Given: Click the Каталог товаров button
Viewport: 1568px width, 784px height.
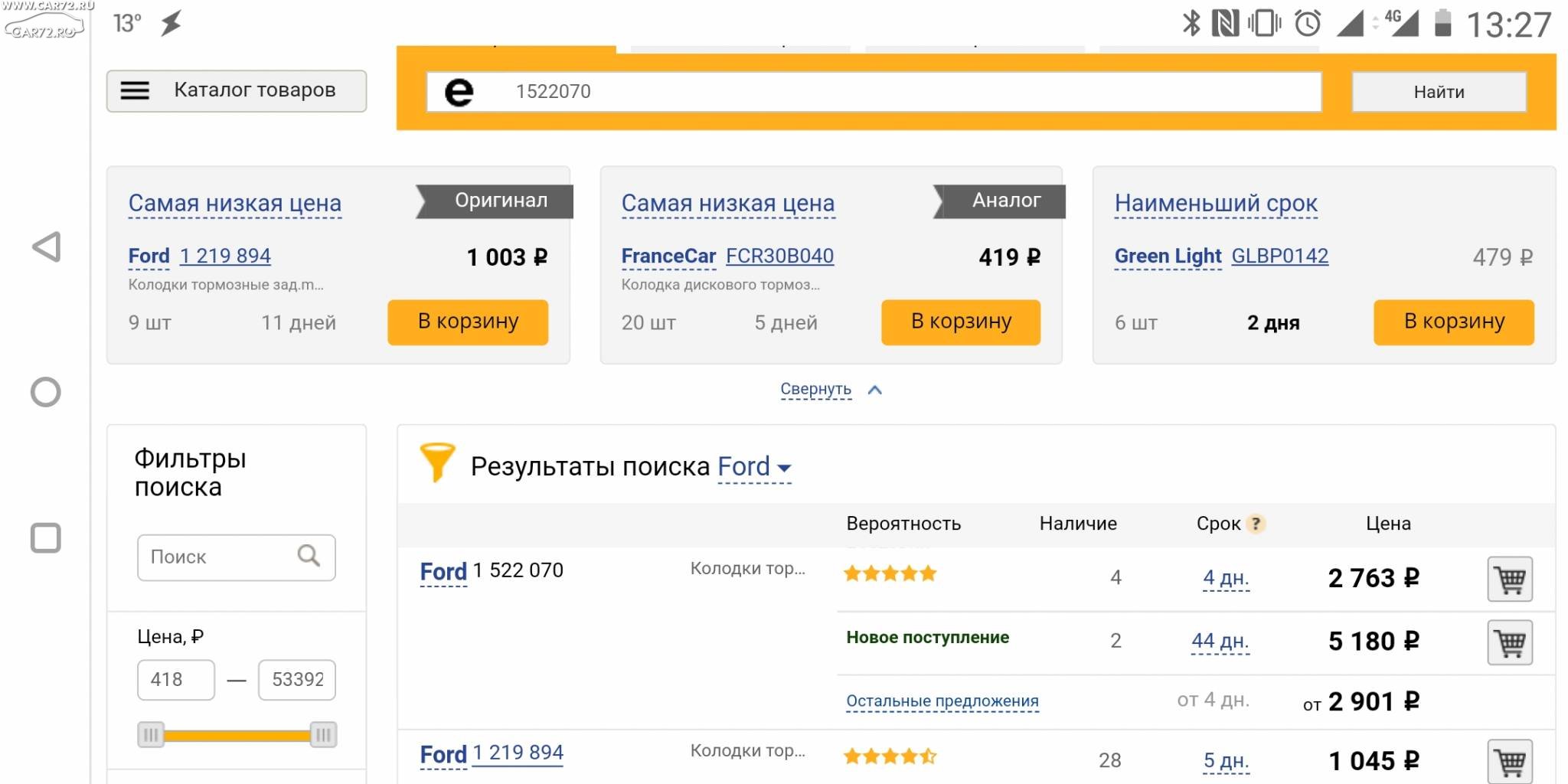Looking at the screenshot, I should [237, 91].
